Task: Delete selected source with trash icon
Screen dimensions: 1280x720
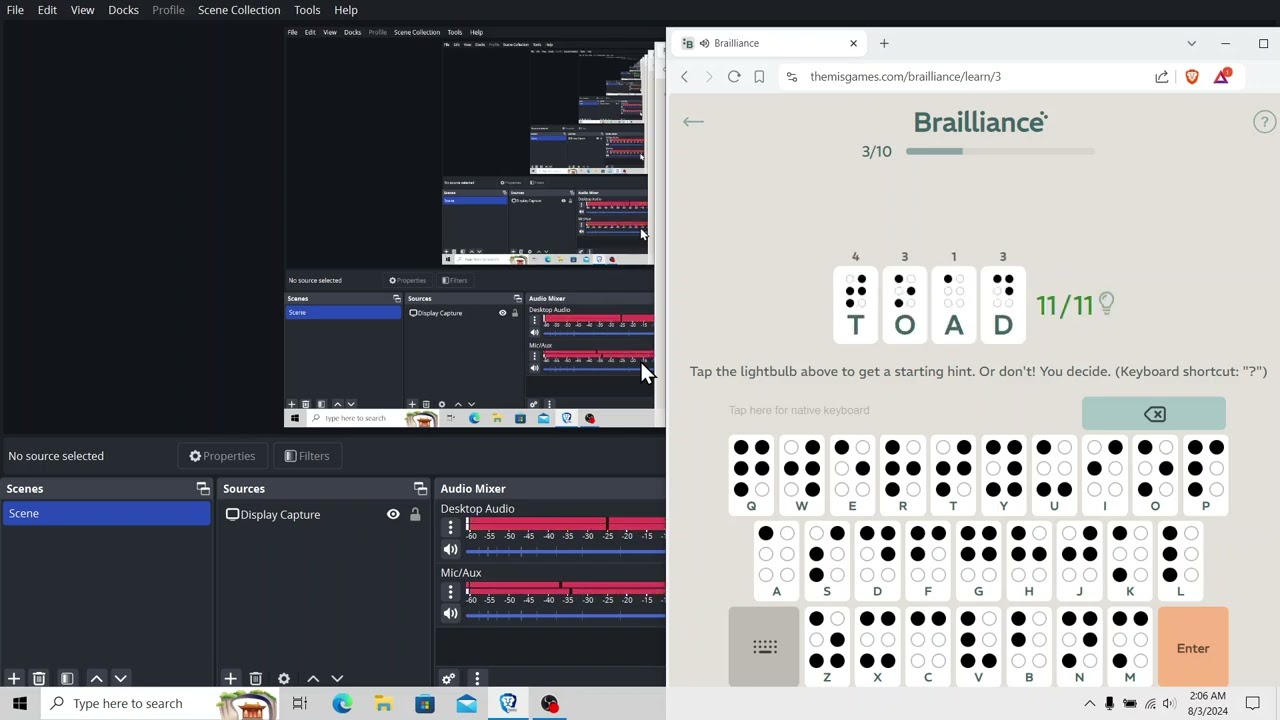Action: (256, 678)
